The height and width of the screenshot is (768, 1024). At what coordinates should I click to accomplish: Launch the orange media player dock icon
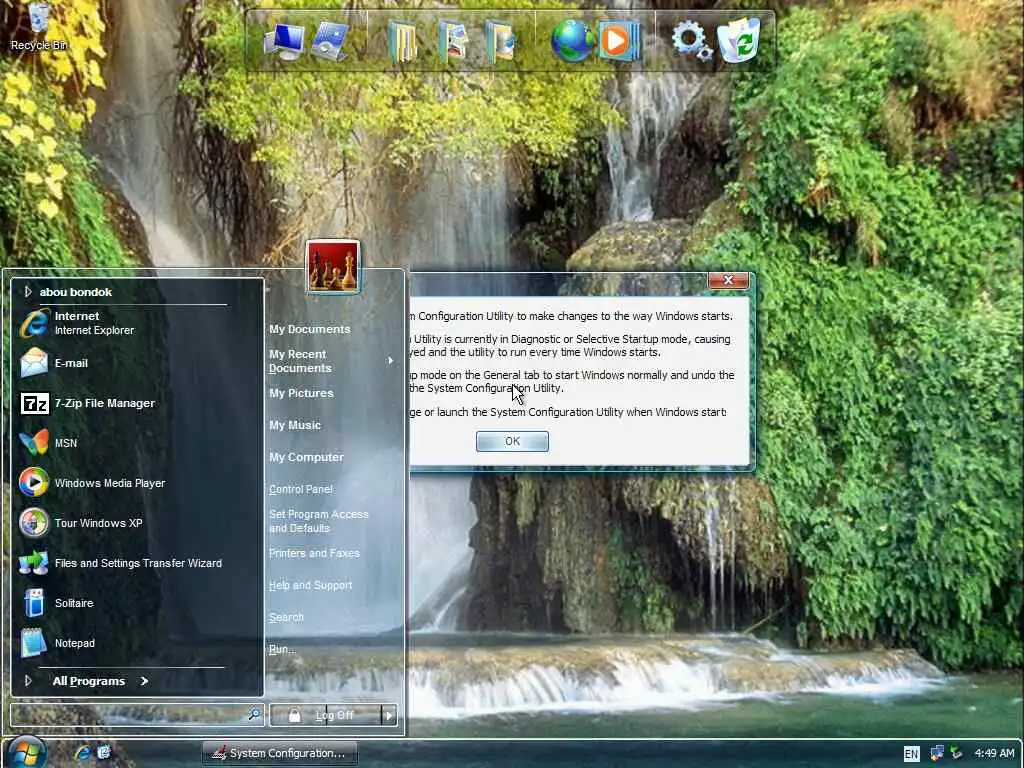[x=619, y=40]
